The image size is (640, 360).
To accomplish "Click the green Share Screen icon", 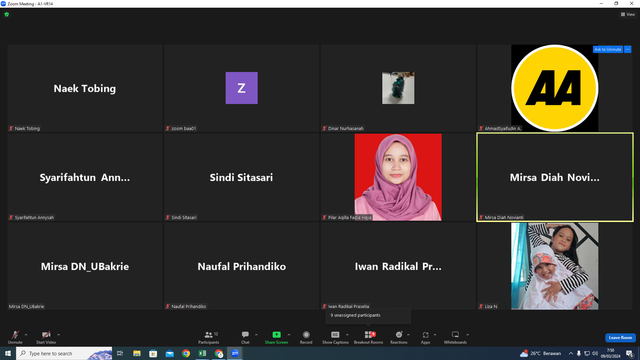I will 276,335.
